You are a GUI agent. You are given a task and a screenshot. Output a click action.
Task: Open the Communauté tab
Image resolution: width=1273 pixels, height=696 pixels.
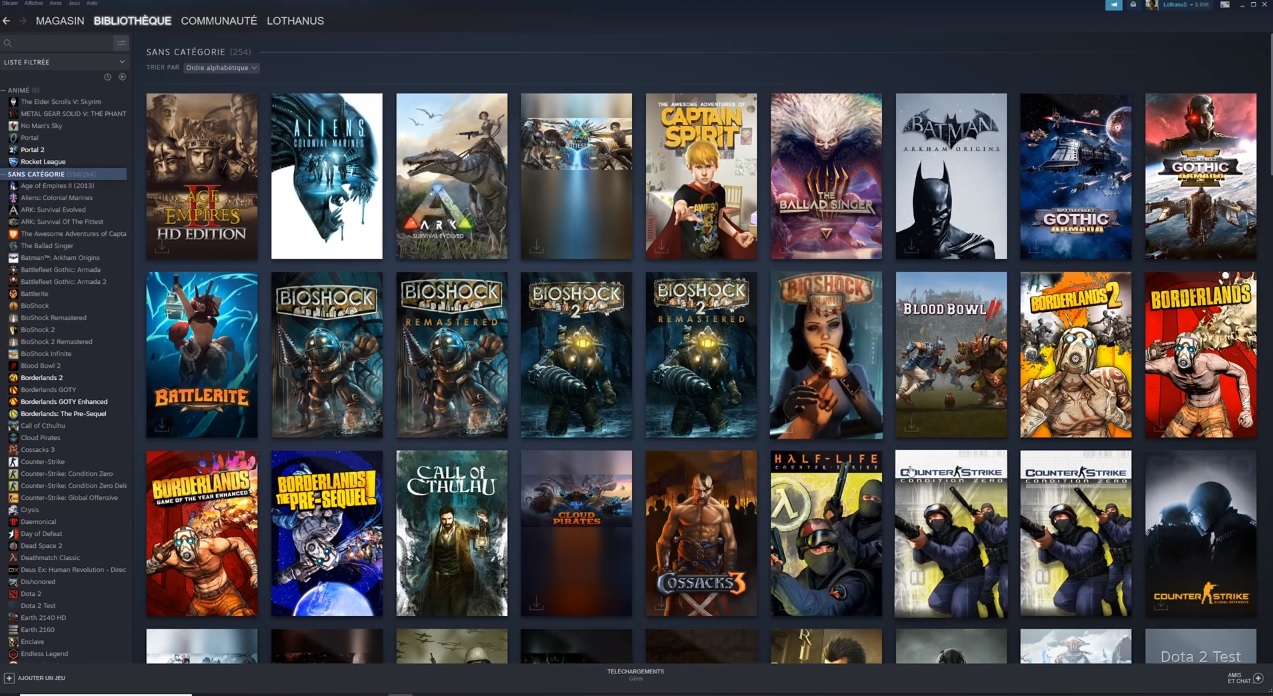point(219,21)
